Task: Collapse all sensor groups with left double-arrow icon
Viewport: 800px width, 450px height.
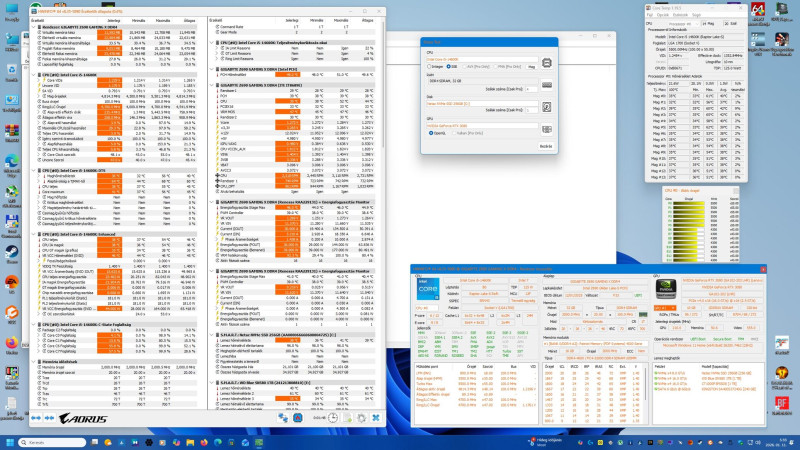Action: [x=36, y=418]
